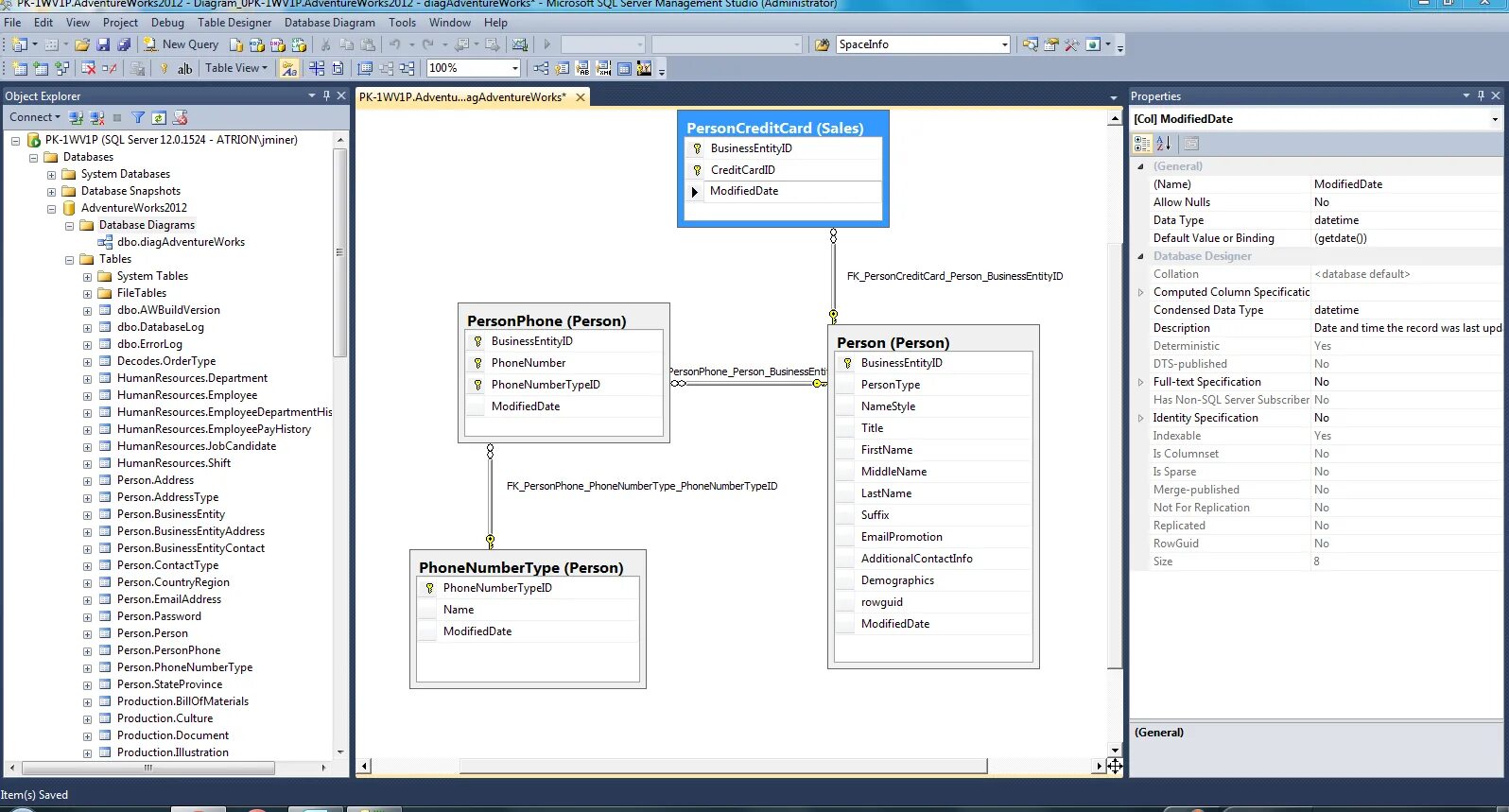1509x812 pixels.
Task: Click the Toolbox hammer-and-wrench icon
Action: coord(1071,44)
